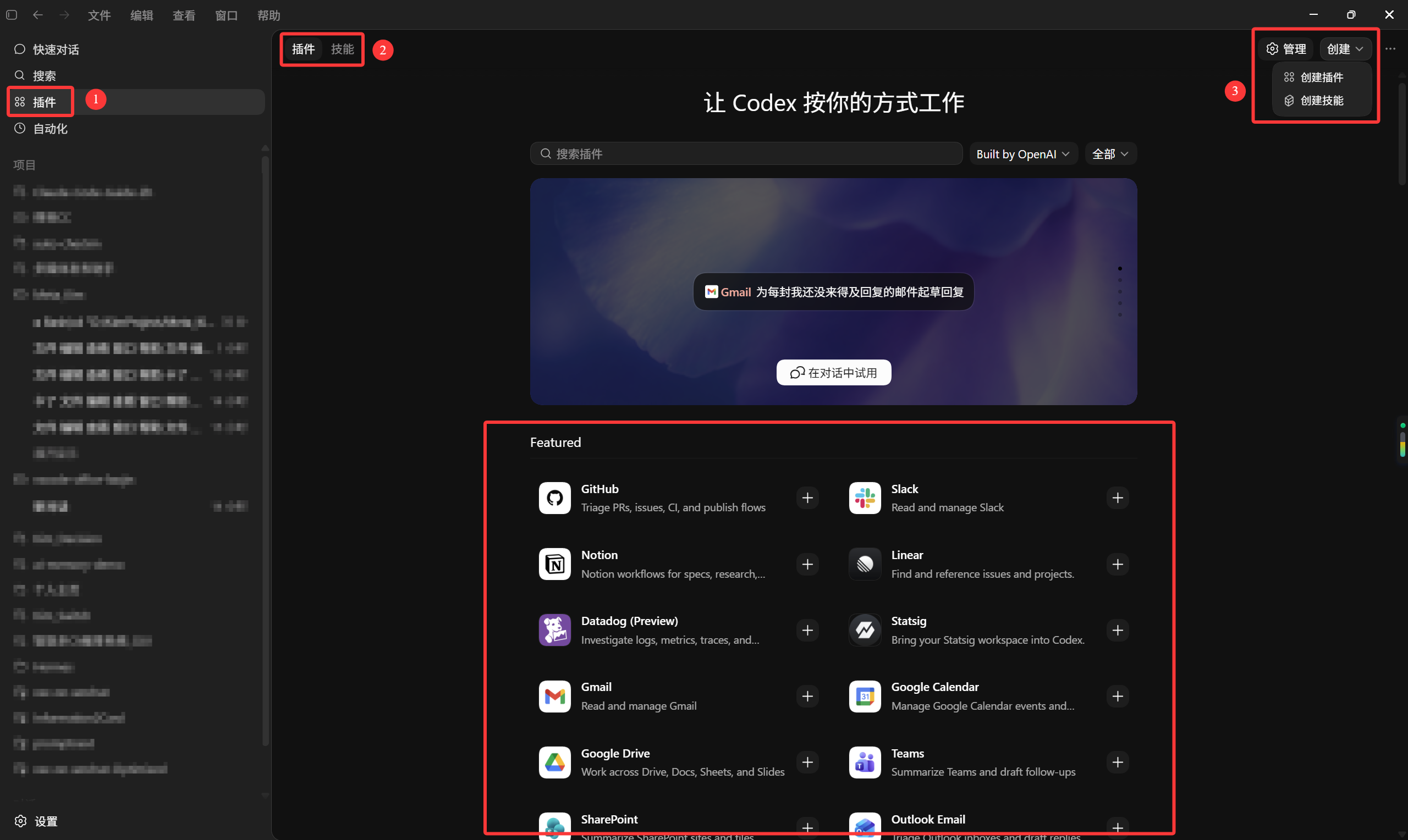
Task: Go back with the left arrow
Action: click(38, 15)
